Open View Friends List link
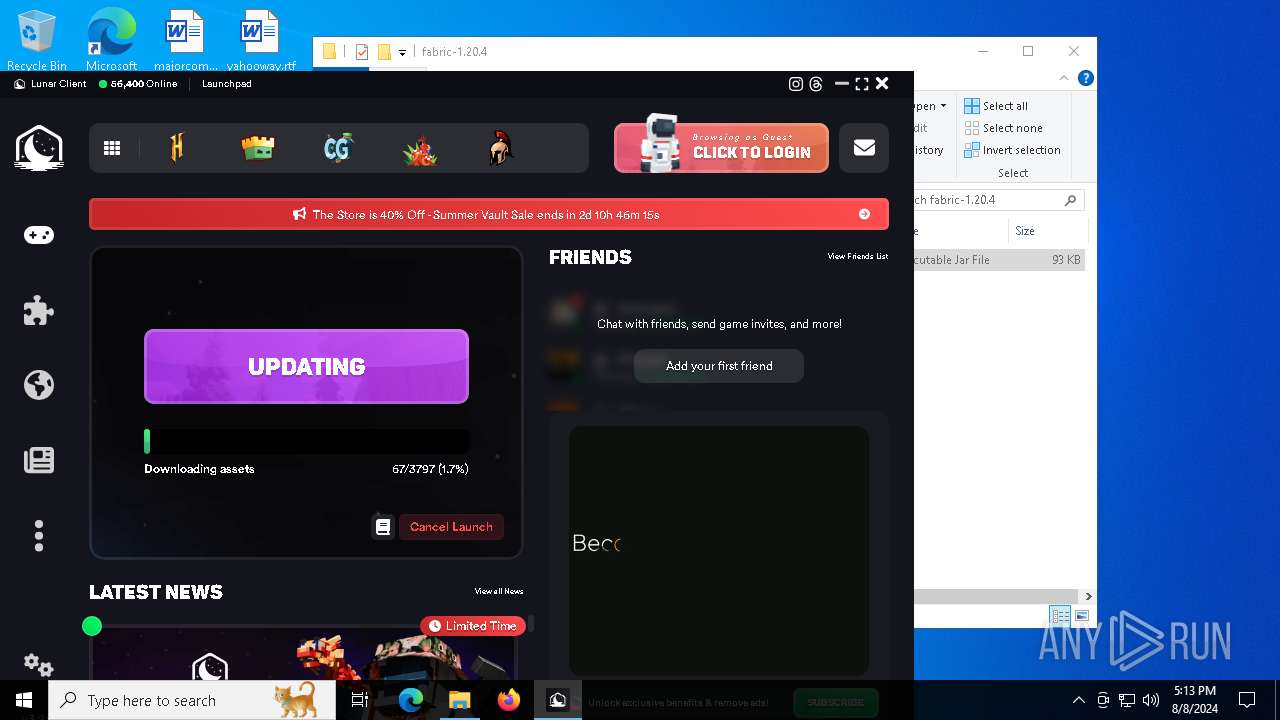This screenshot has height=720, width=1280. pos(858,257)
